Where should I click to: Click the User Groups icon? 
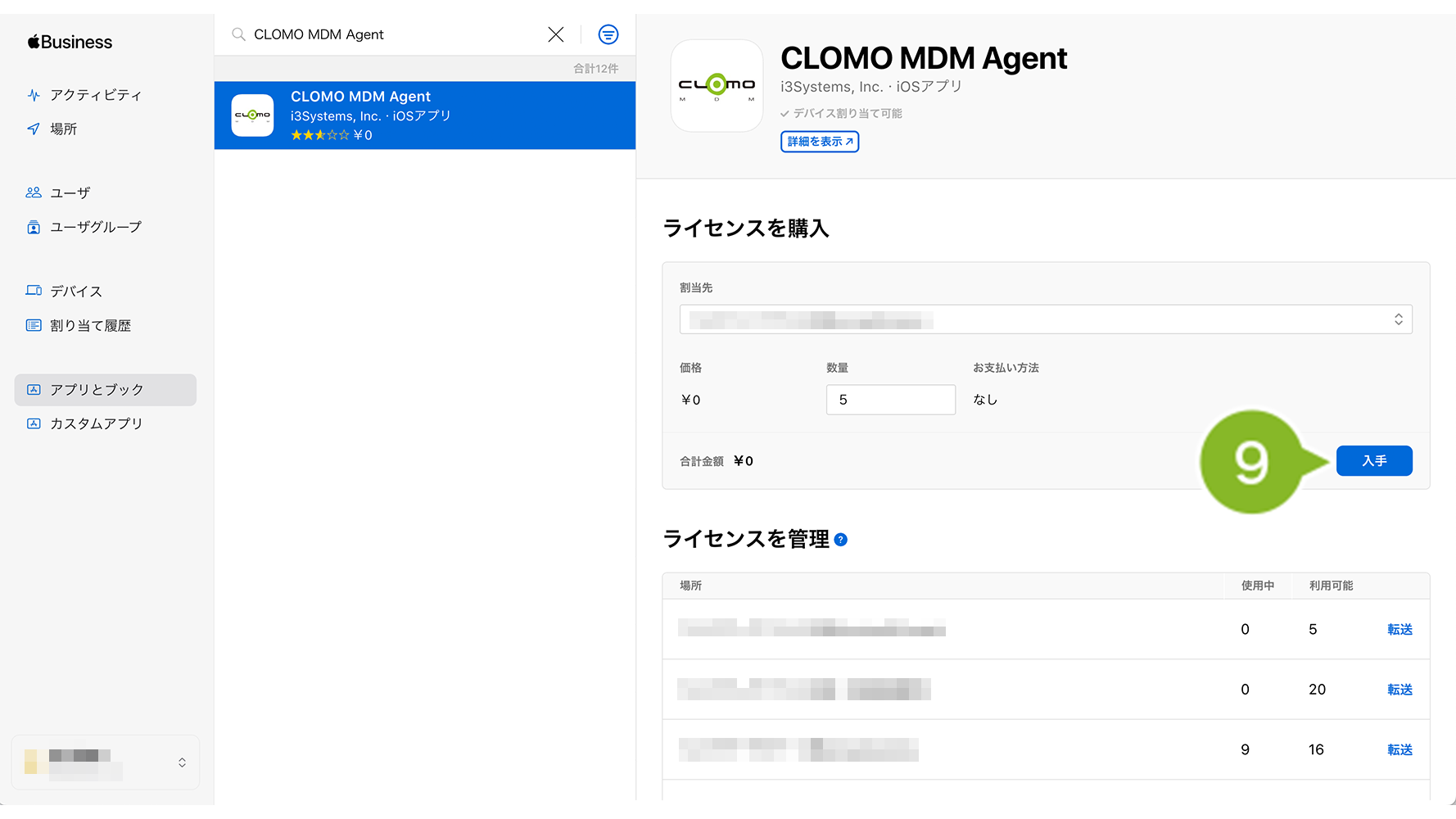point(34,227)
